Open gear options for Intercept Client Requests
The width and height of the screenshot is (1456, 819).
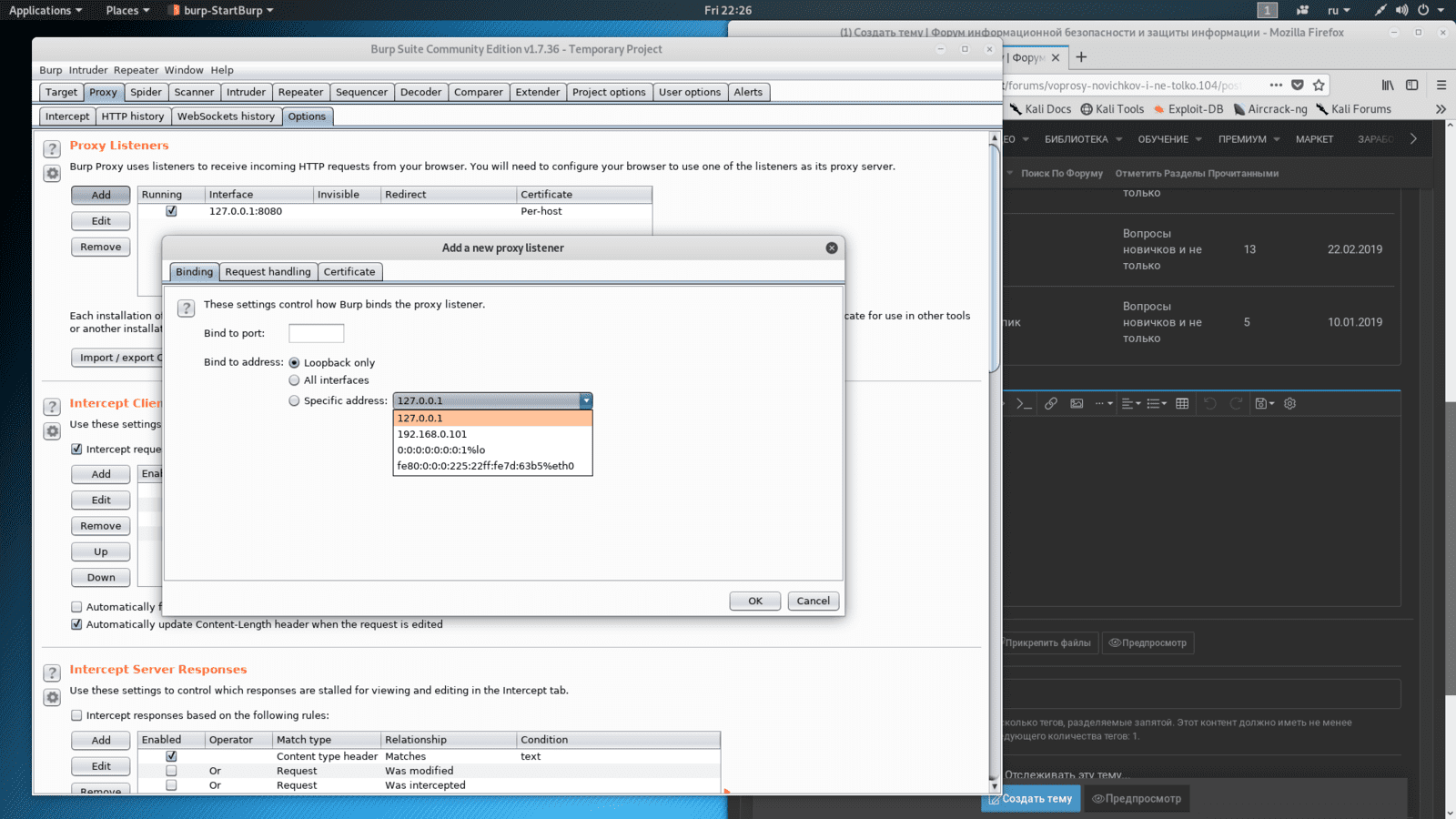pyautogui.click(x=52, y=431)
